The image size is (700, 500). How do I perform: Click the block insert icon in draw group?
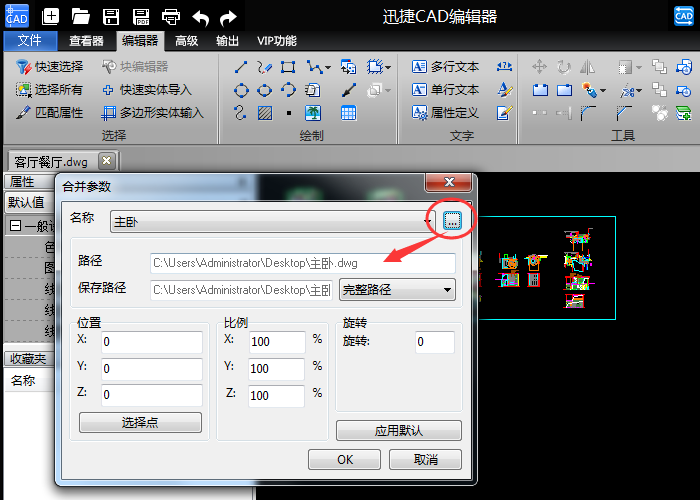pos(348,67)
